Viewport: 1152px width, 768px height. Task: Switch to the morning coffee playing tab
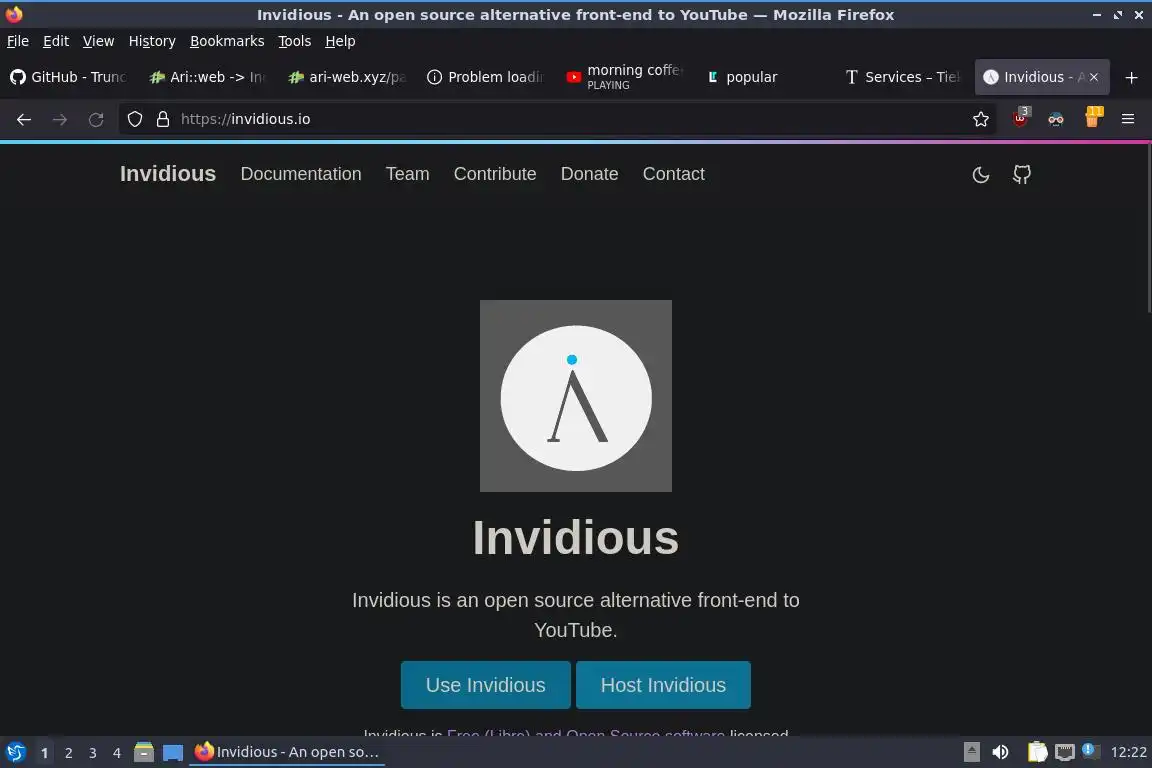(624, 77)
